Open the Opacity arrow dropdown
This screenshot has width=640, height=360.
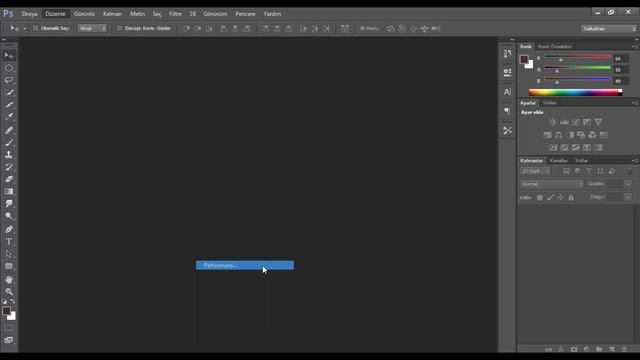(628, 184)
